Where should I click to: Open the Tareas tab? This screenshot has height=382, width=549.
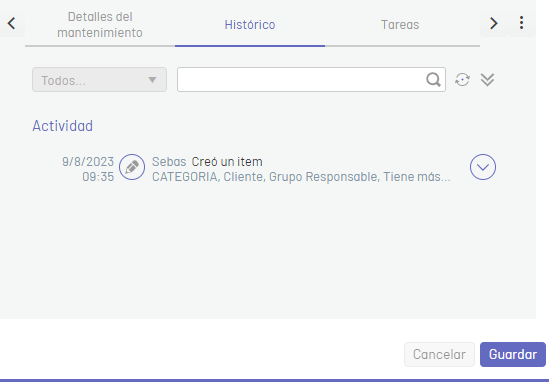[400, 25]
